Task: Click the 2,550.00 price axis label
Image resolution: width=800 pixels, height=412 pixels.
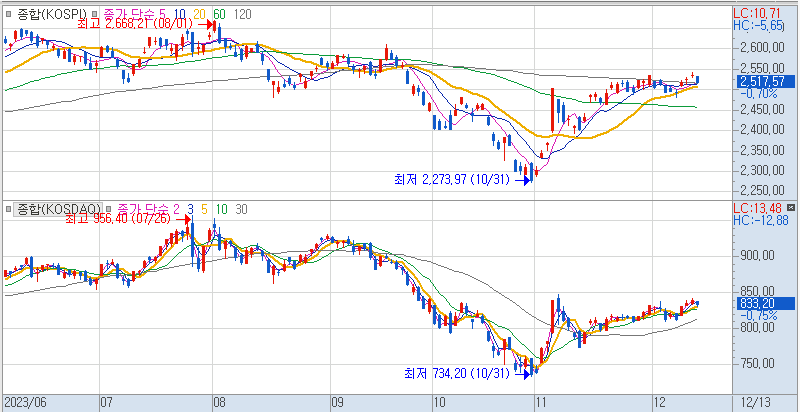Action: click(x=761, y=68)
